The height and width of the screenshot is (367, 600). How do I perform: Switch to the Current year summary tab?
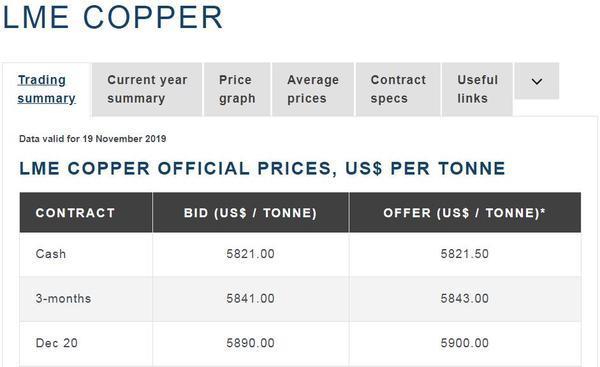(x=147, y=89)
